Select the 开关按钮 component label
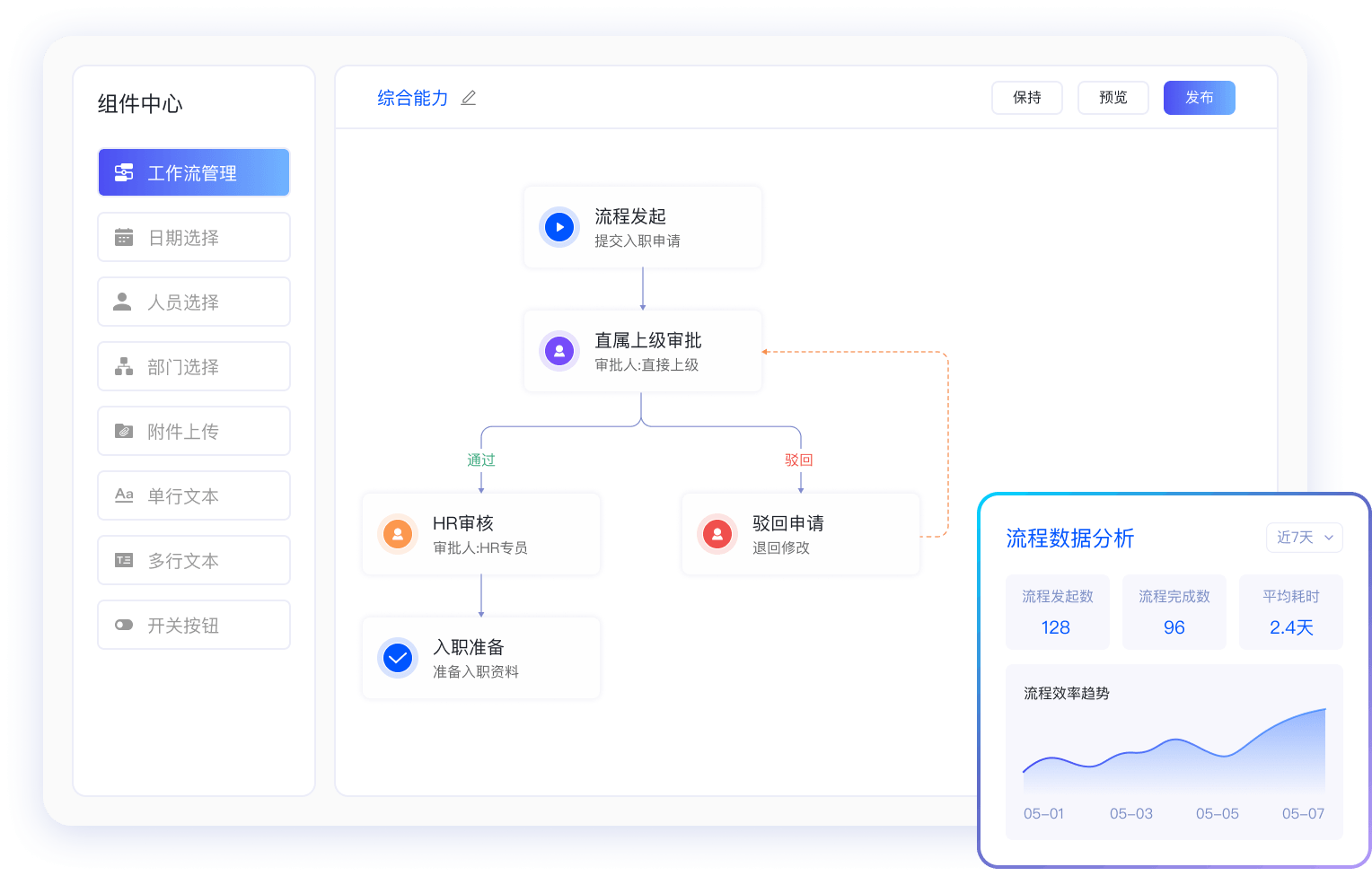 (183, 626)
